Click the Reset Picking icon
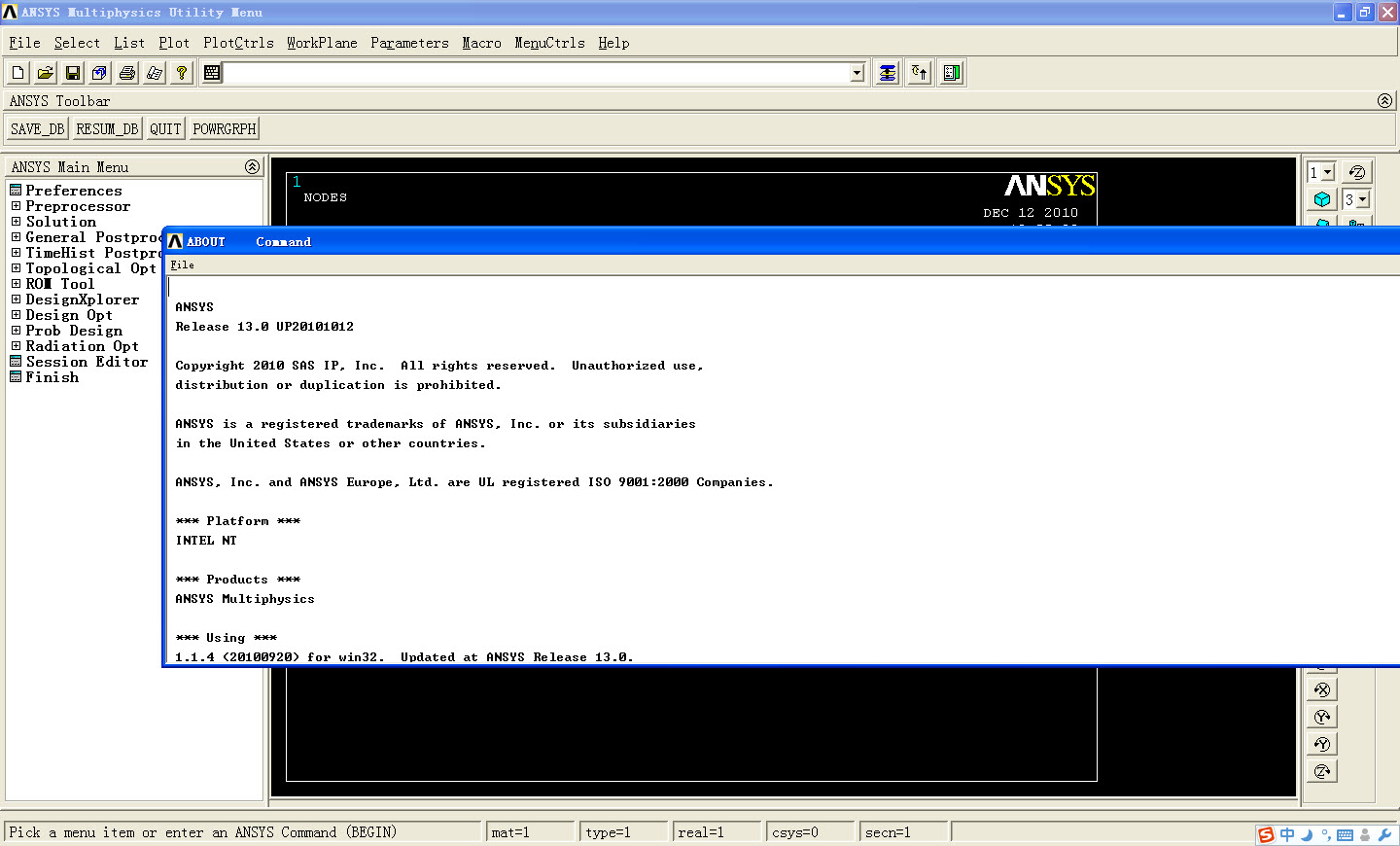Image resolution: width=1400 pixels, height=846 pixels. [920, 73]
